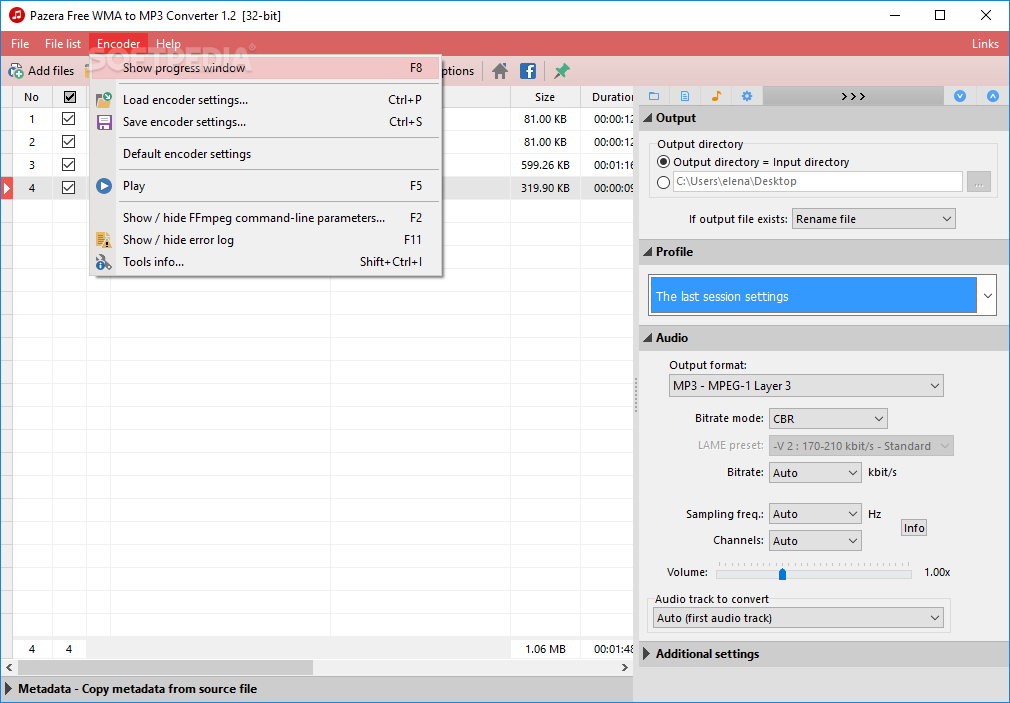This screenshot has height=703, width=1010.
Task: Open the If output file exists dropdown
Action: pos(873,219)
